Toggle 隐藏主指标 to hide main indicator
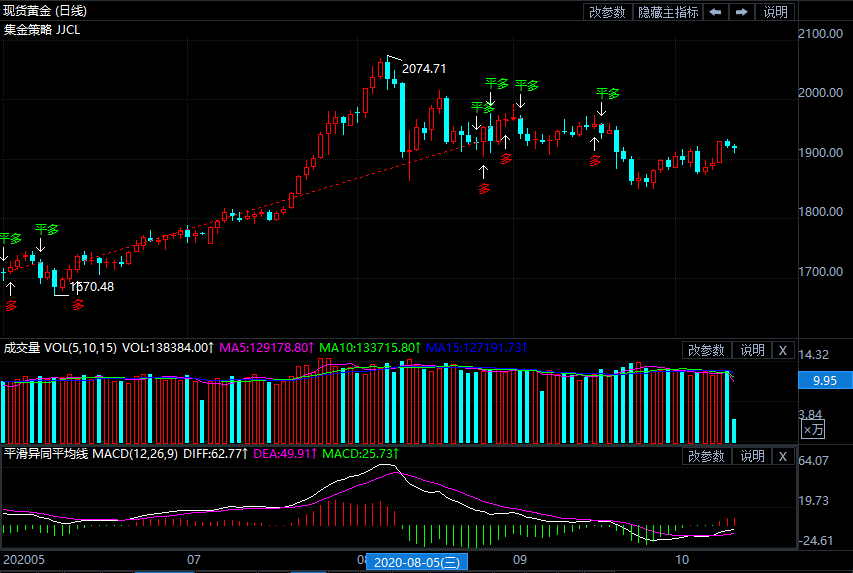This screenshot has width=853, height=573. click(668, 12)
